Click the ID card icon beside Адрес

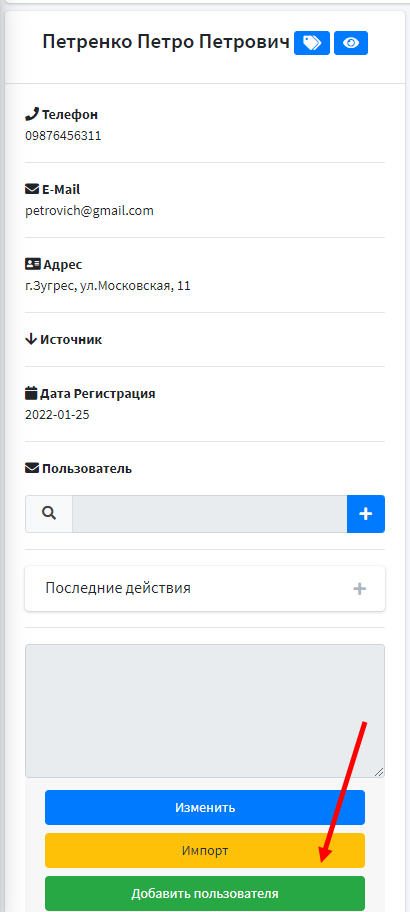click(33, 265)
